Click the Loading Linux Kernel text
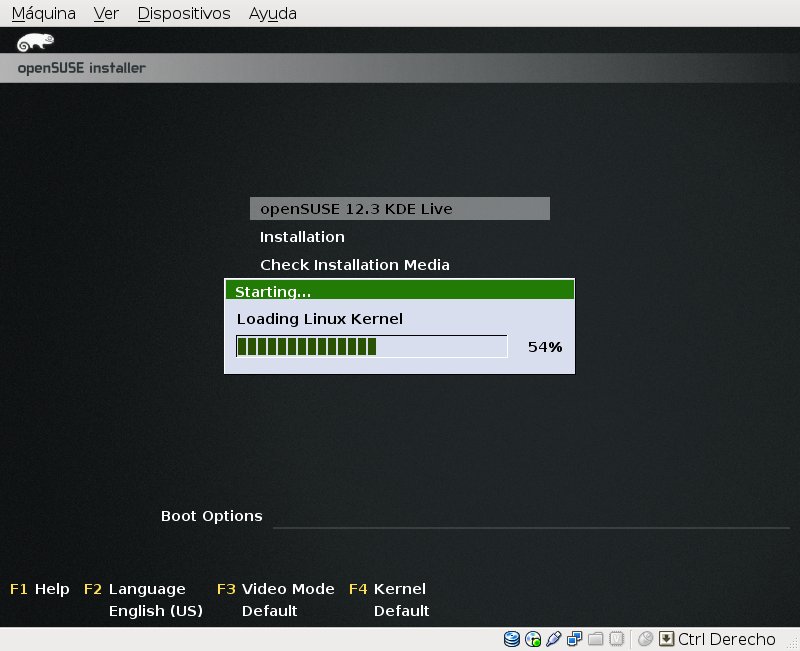 click(320, 319)
